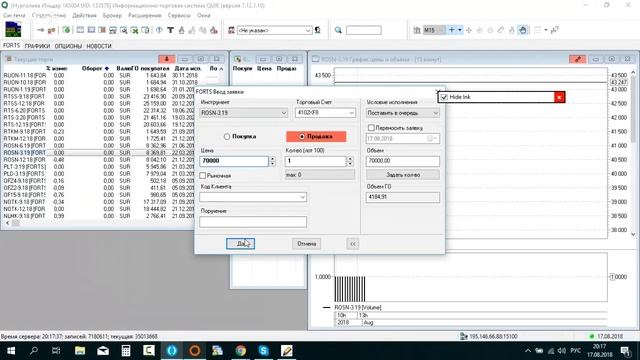The width and height of the screenshot is (640, 360).
Task: Open the line style dropdown arrow in chart toolbar
Action: point(546,30)
